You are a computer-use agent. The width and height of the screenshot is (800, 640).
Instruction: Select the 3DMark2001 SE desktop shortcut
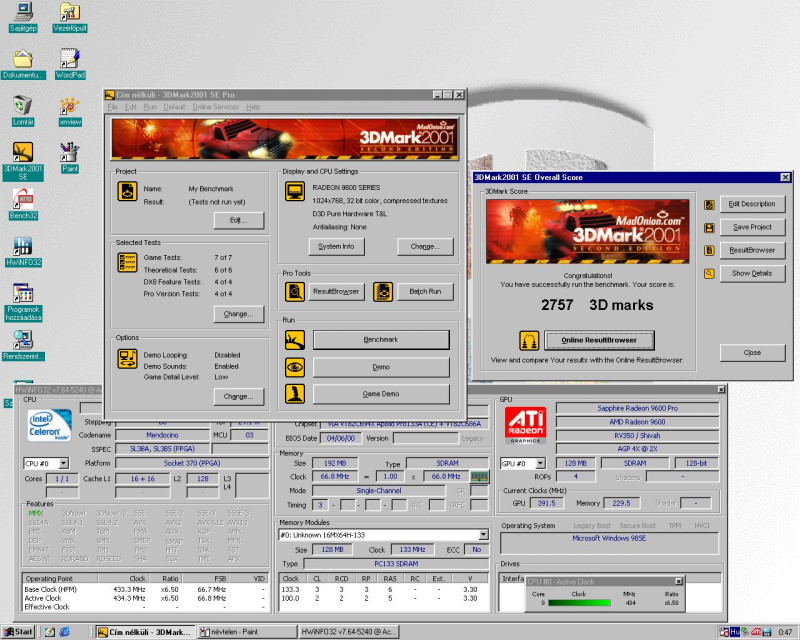pyautogui.click(x=23, y=162)
